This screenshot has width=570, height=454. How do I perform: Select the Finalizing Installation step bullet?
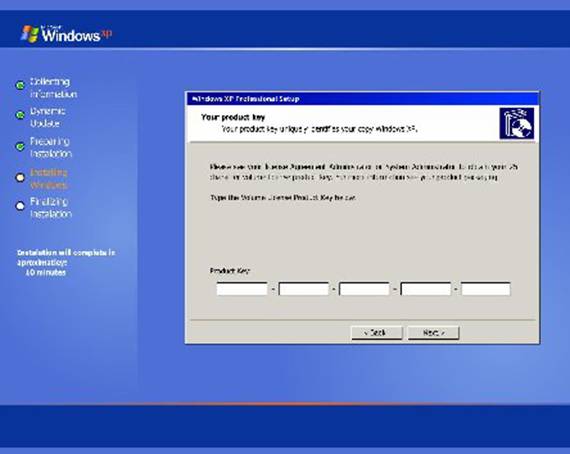point(20,206)
